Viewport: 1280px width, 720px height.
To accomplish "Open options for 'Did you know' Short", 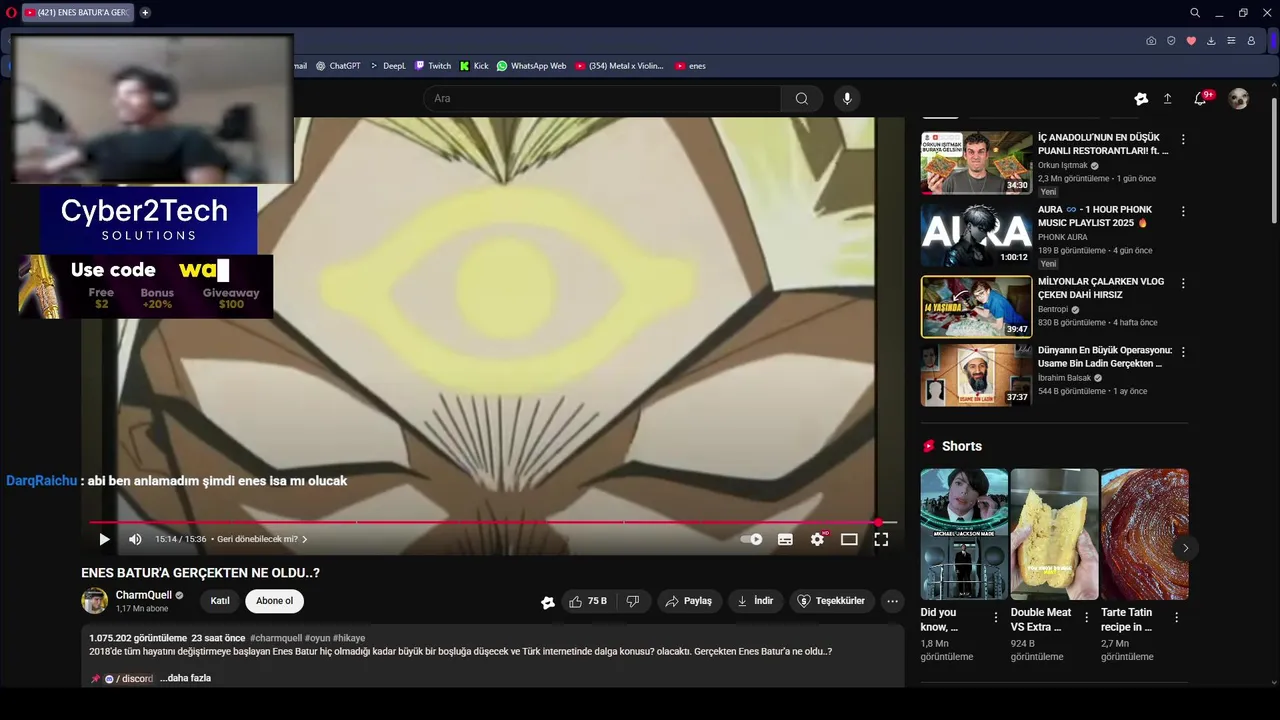I will (x=995, y=618).
